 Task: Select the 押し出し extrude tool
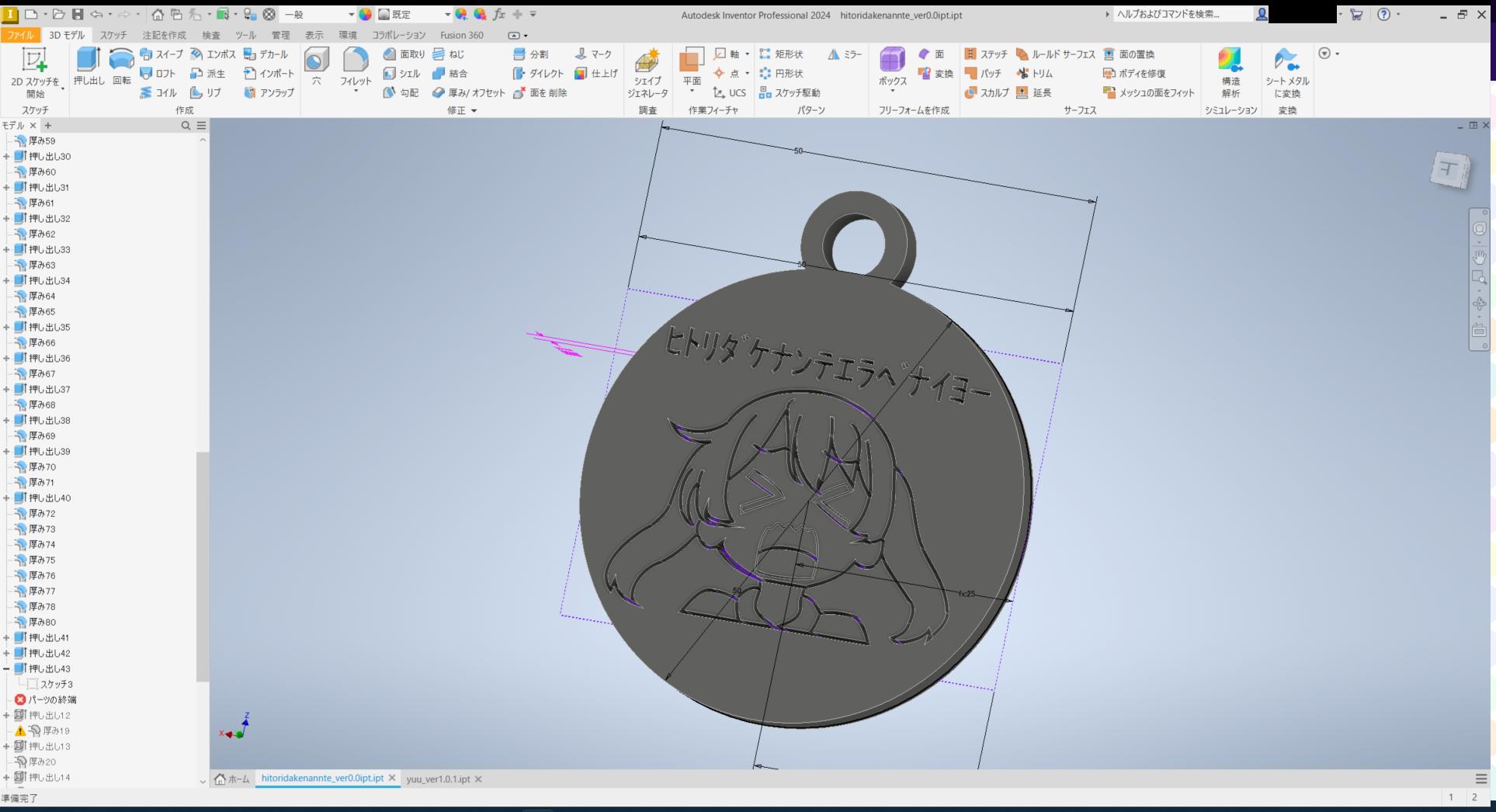tap(89, 66)
